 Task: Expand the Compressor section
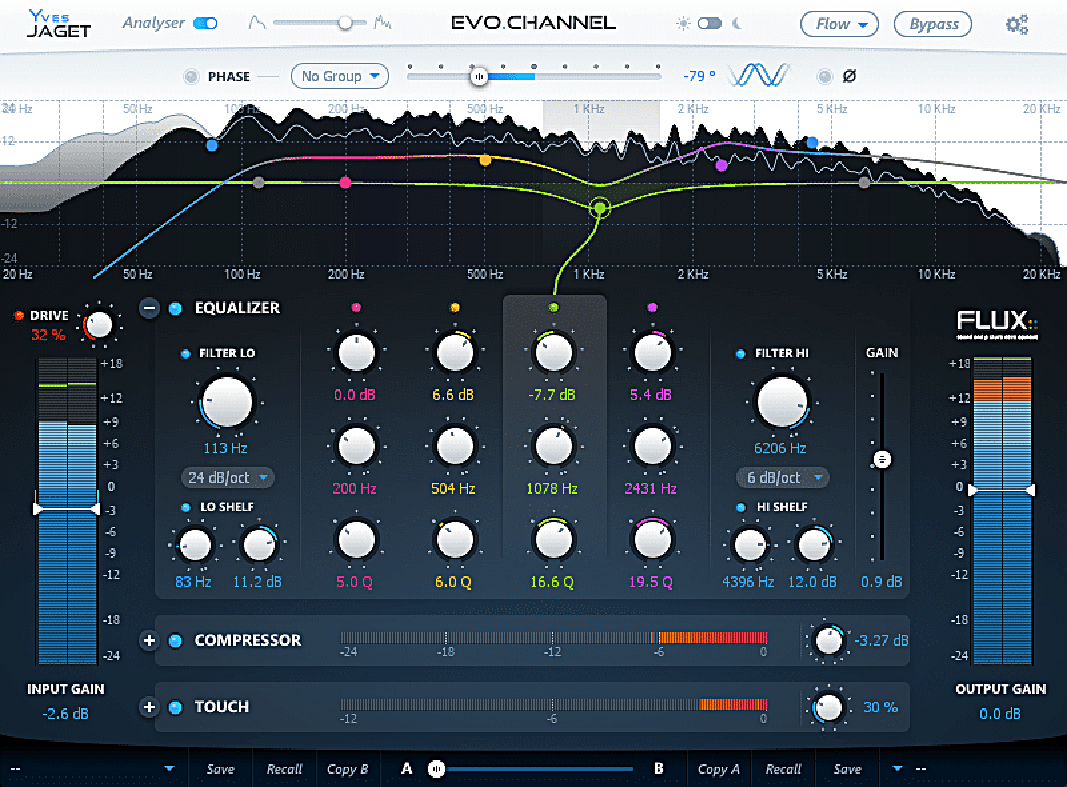[x=149, y=641]
